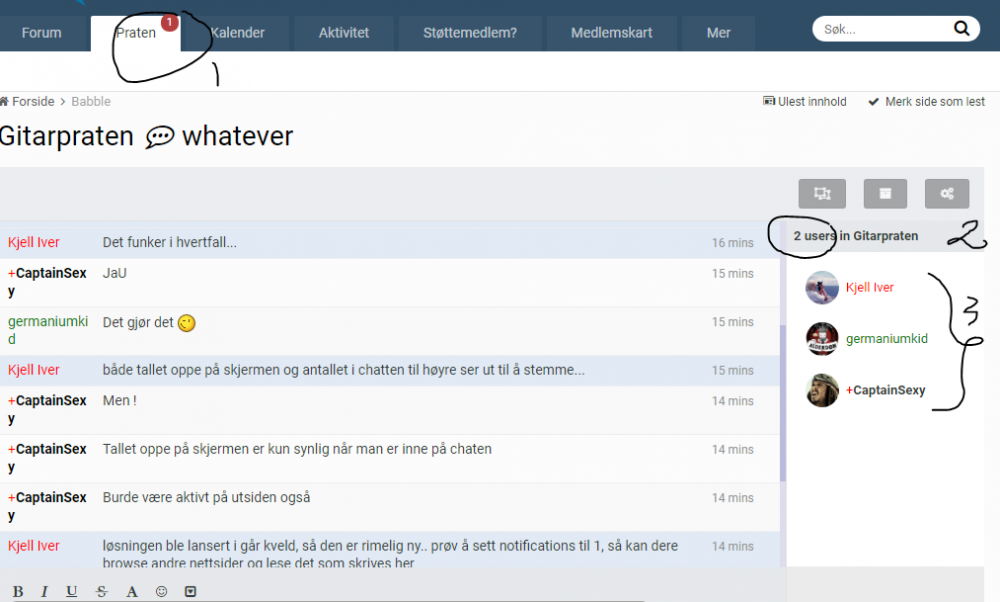The height and width of the screenshot is (602, 1000).
Task: Open chat settings gears button
Action: coord(946,194)
